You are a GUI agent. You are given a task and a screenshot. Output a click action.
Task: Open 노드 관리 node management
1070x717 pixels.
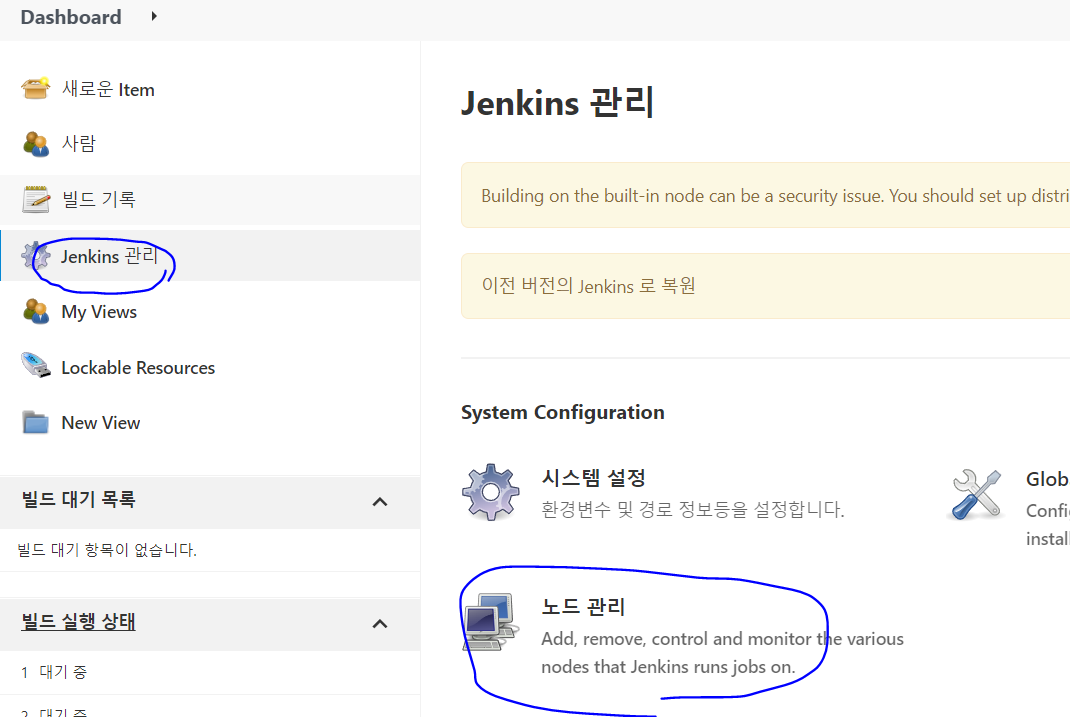click(583, 606)
